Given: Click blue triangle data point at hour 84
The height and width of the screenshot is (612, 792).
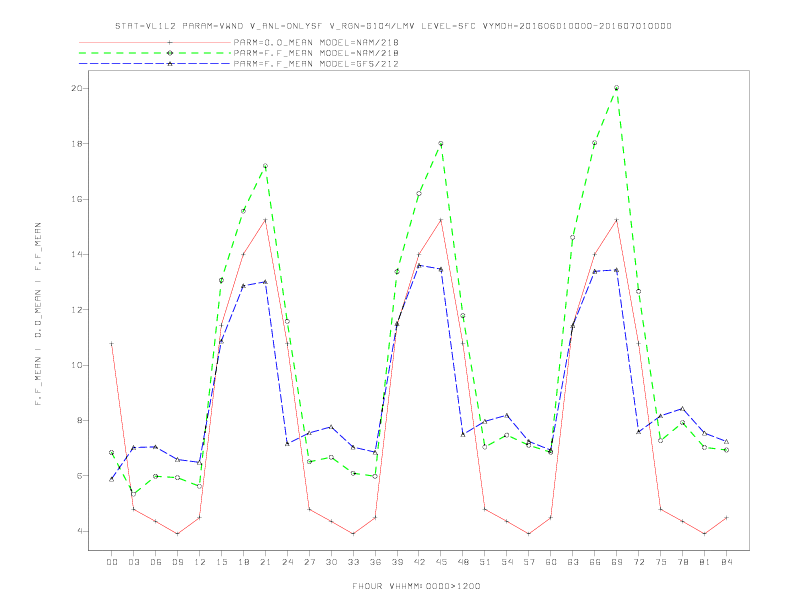Looking at the screenshot, I should tap(726, 442).
